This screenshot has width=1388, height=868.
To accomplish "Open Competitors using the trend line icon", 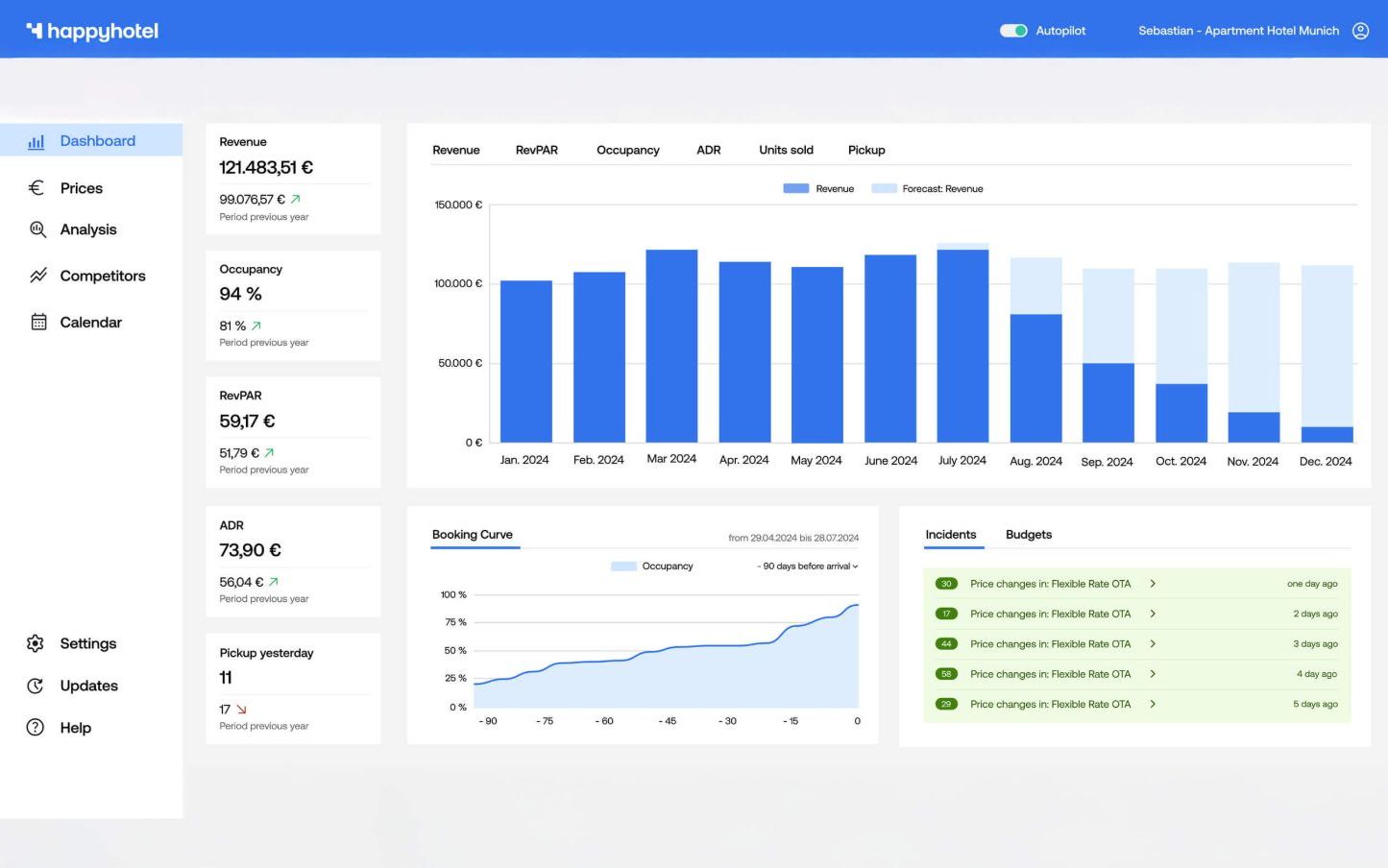I will point(37,276).
